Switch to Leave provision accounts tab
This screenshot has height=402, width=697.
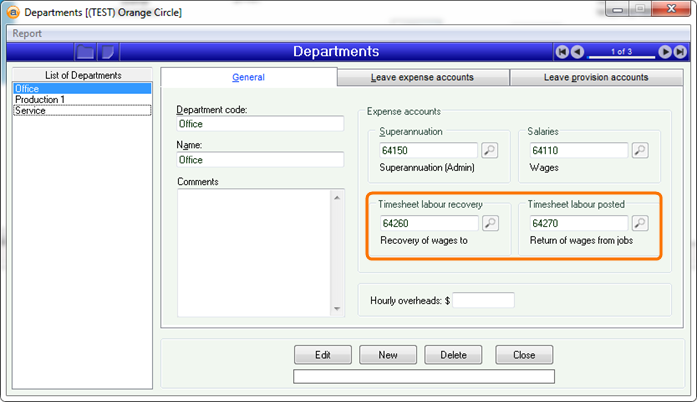pyautogui.click(x=595, y=77)
